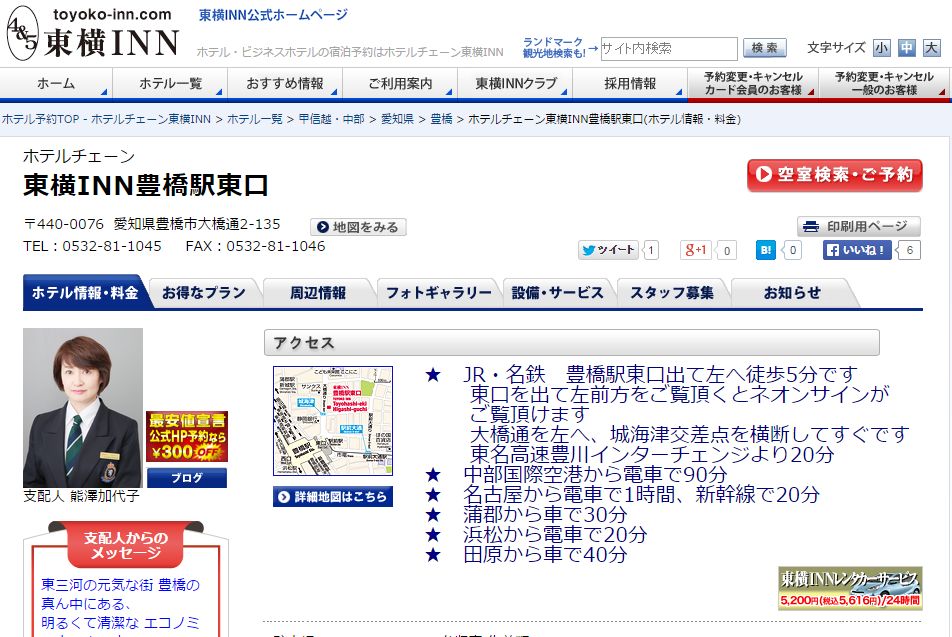Viewport: 952px width, 637px height.
Task: Click the text 中部国際空港から電車で90分
Action: 595,474
